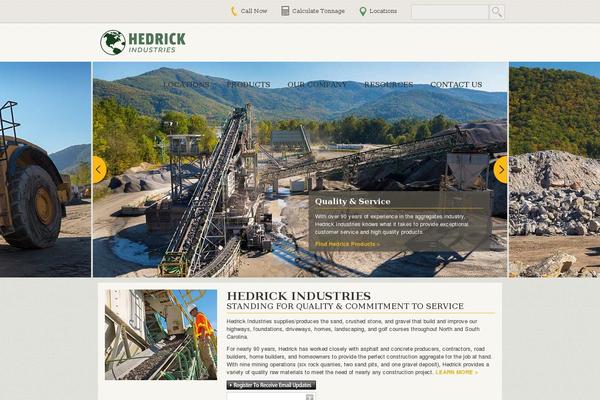Go to previous slide with left arrow
This screenshot has height=400, width=600.
pos(99,170)
